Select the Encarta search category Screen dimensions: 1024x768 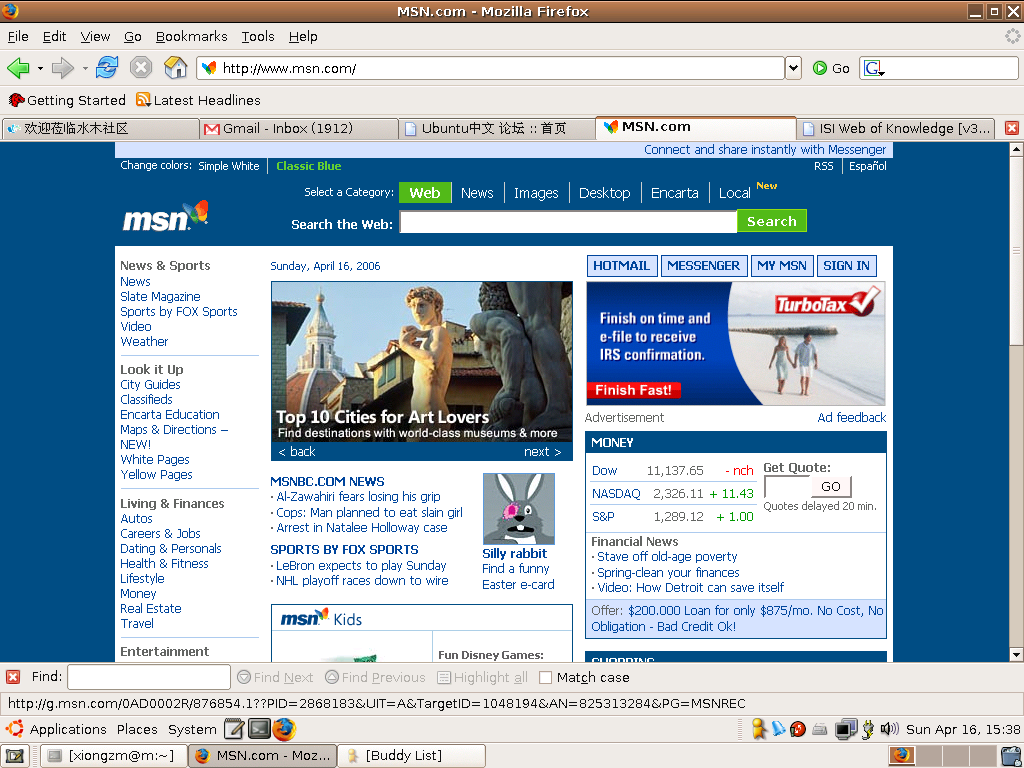tap(675, 193)
